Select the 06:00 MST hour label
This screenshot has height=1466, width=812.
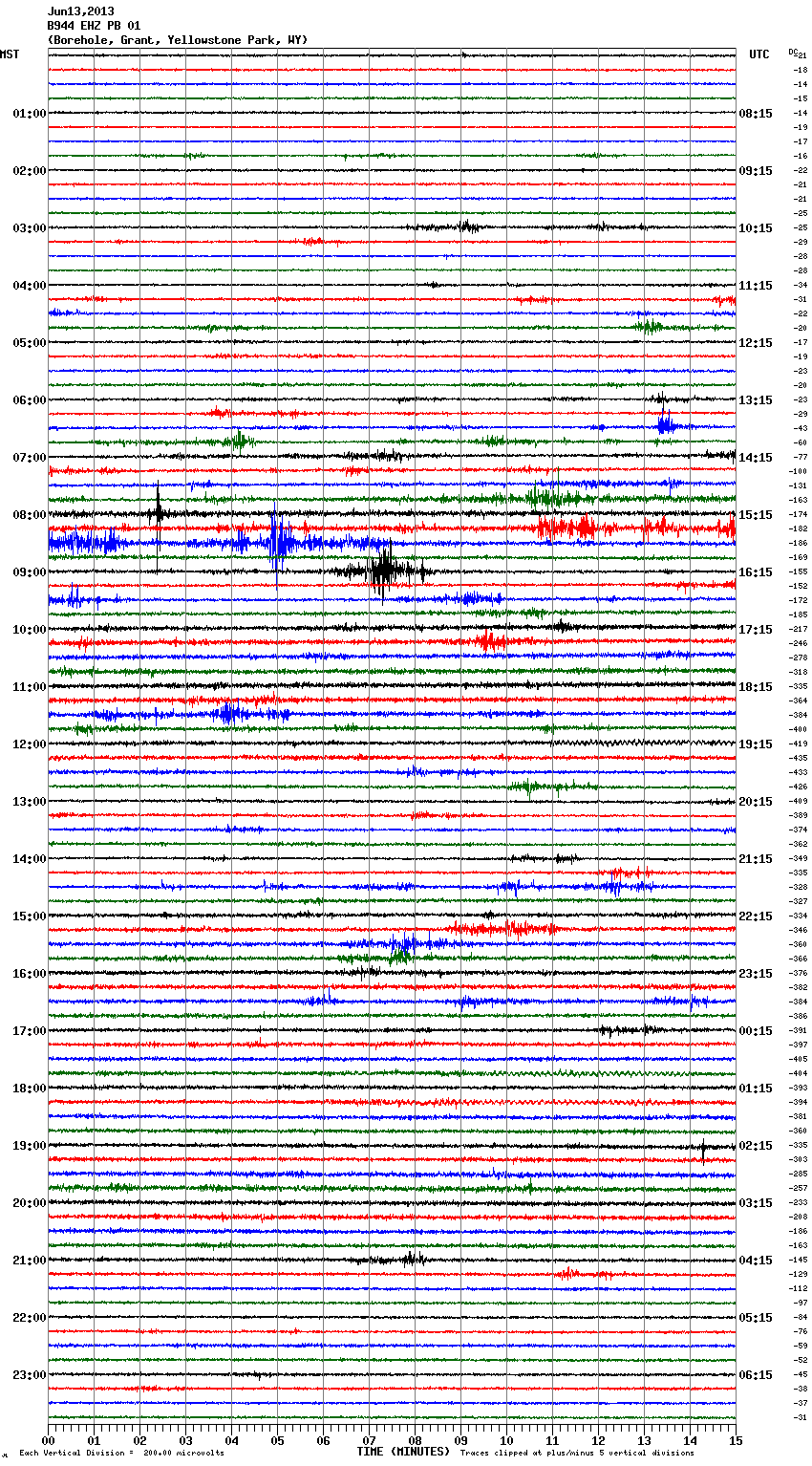point(29,400)
